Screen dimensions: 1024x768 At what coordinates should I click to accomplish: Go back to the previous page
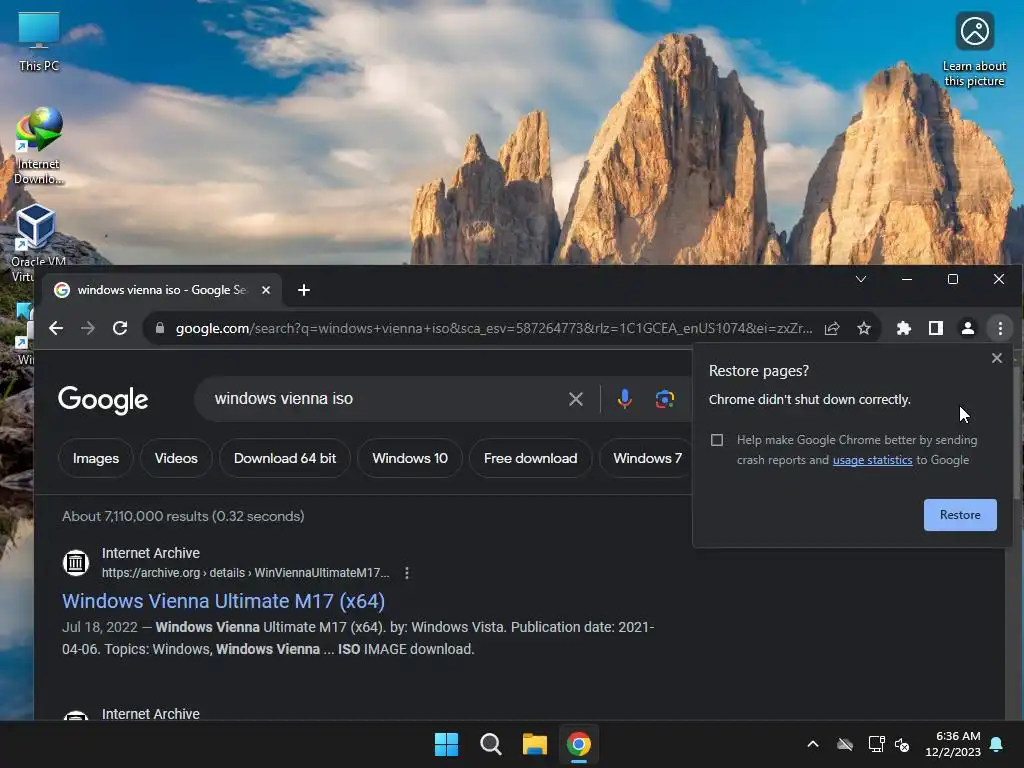56,328
